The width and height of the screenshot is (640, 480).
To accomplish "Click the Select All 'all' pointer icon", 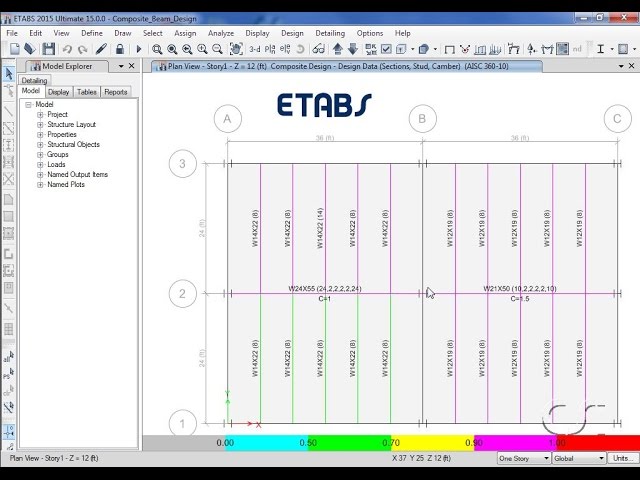I will pos(9,357).
